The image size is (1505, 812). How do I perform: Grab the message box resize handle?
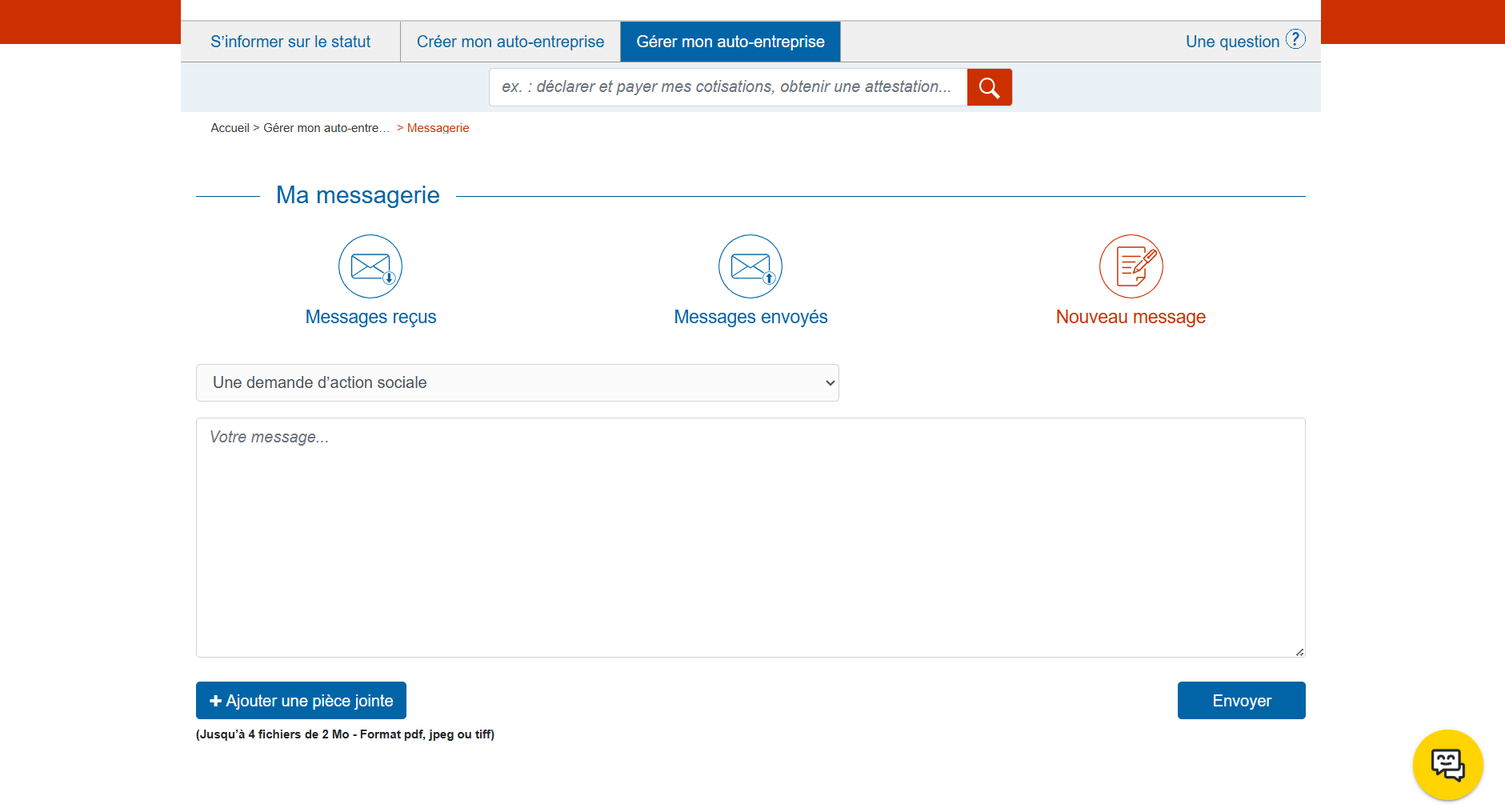tap(1299, 652)
